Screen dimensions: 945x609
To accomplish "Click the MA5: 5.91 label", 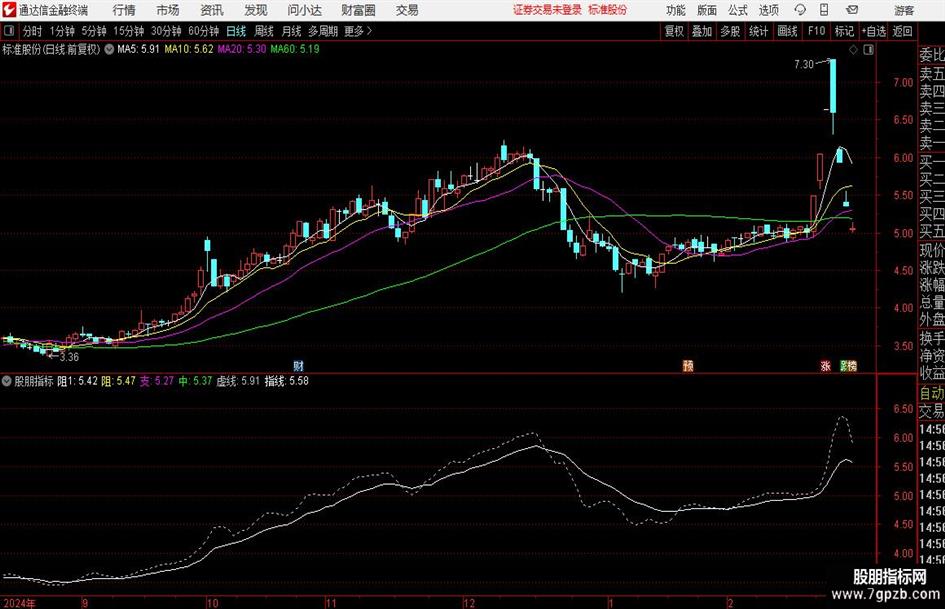I will [x=138, y=49].
